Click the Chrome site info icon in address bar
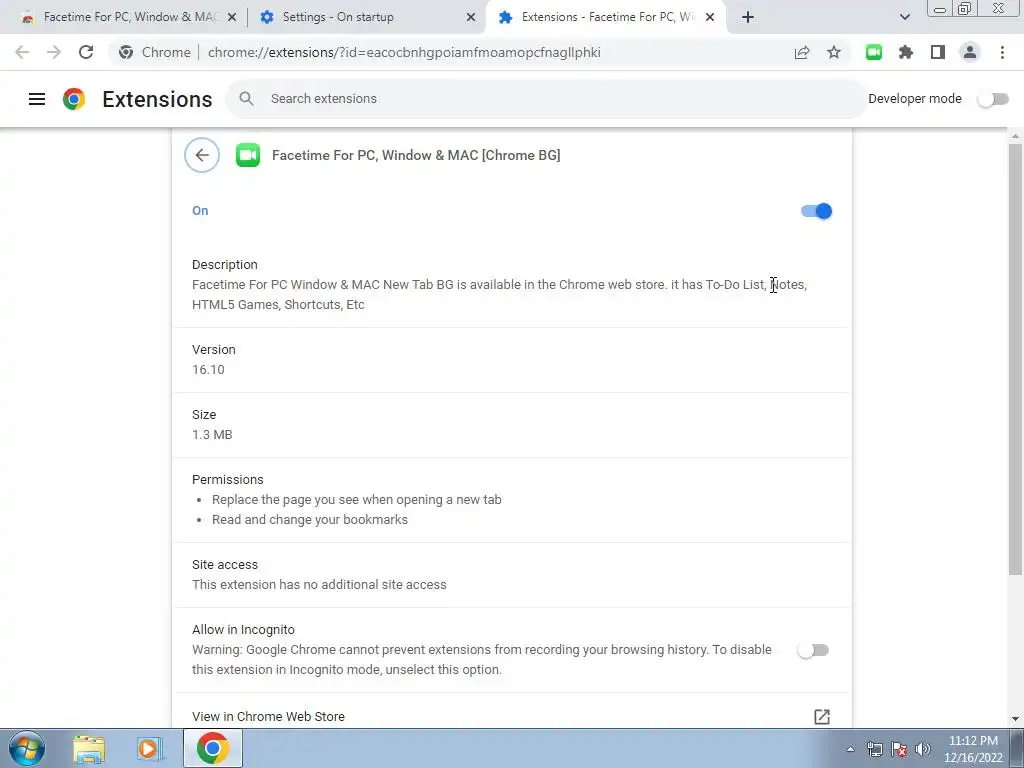 click(x=126, y=52)
